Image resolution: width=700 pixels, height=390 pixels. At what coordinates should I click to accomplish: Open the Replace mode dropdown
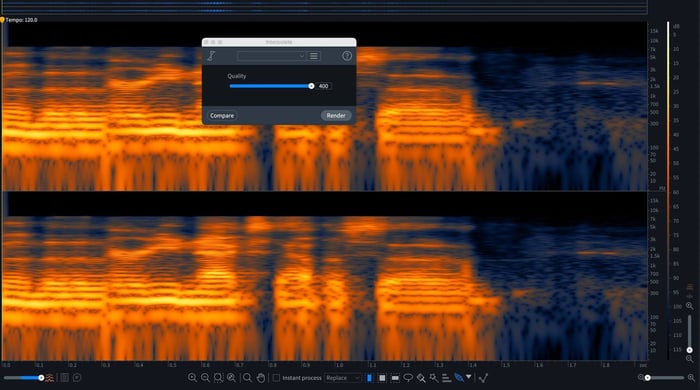[x=342, y=378]
